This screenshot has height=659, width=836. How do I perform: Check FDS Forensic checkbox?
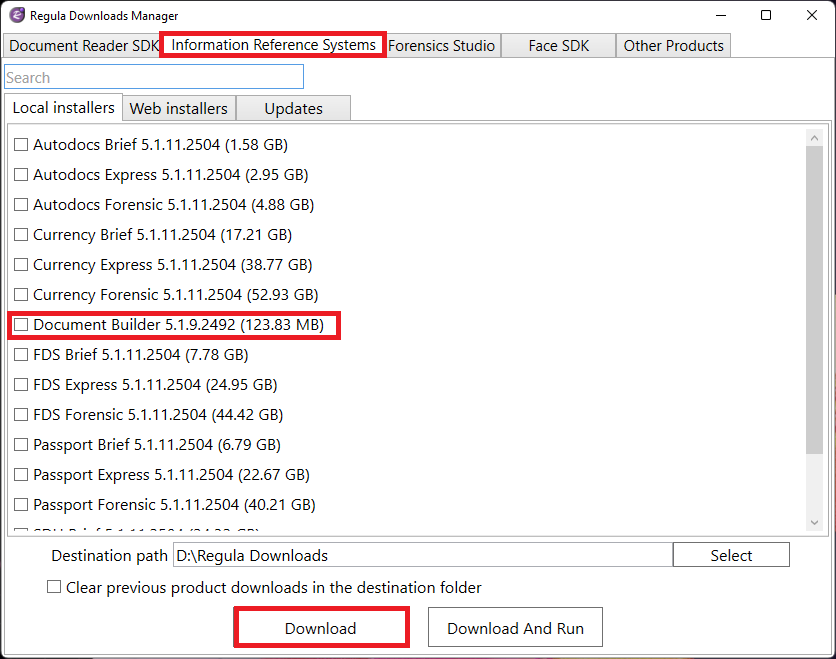pyautogui.click(x=21, y=414)
